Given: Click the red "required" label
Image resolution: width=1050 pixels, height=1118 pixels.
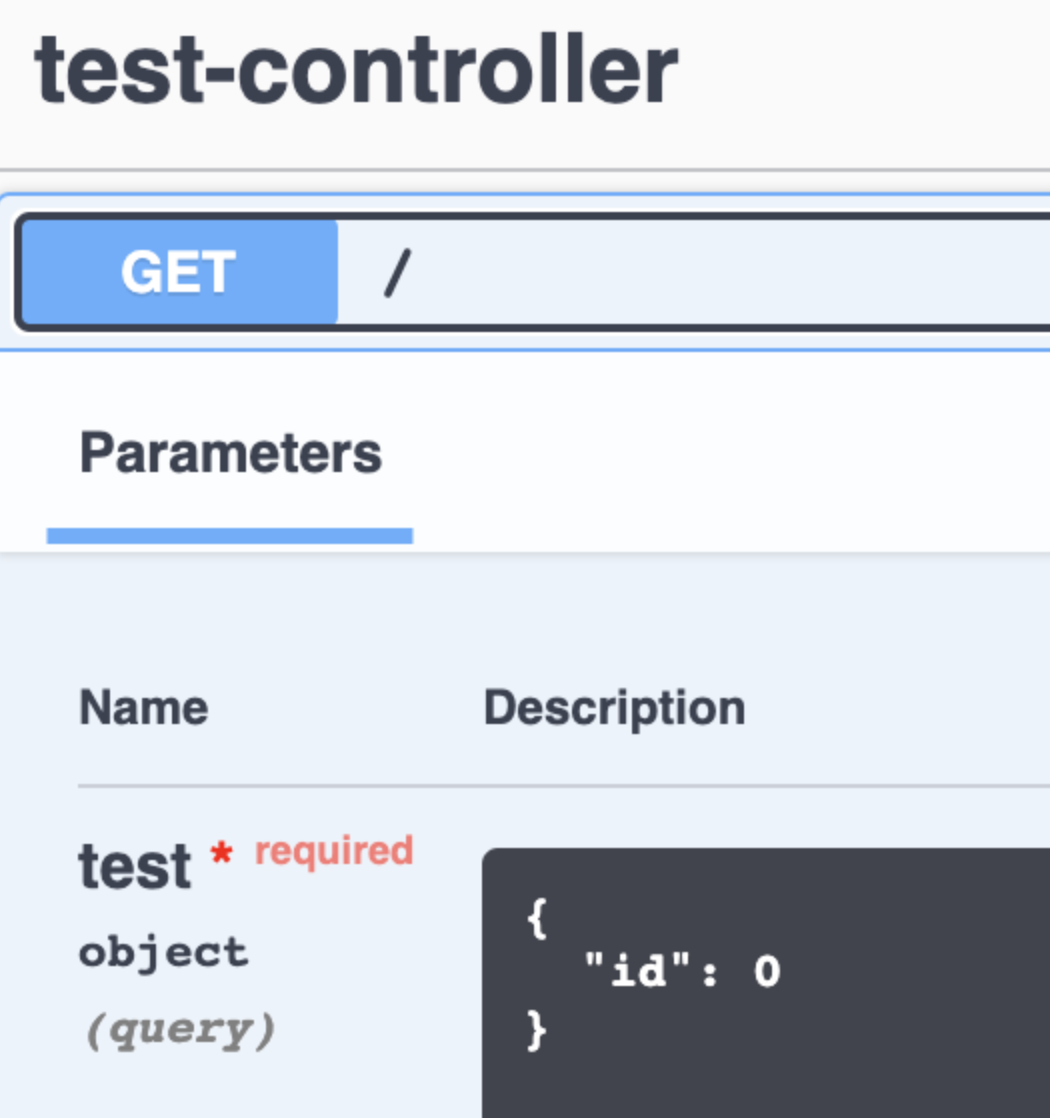Looking at the screenshot, I should point(334,850).
